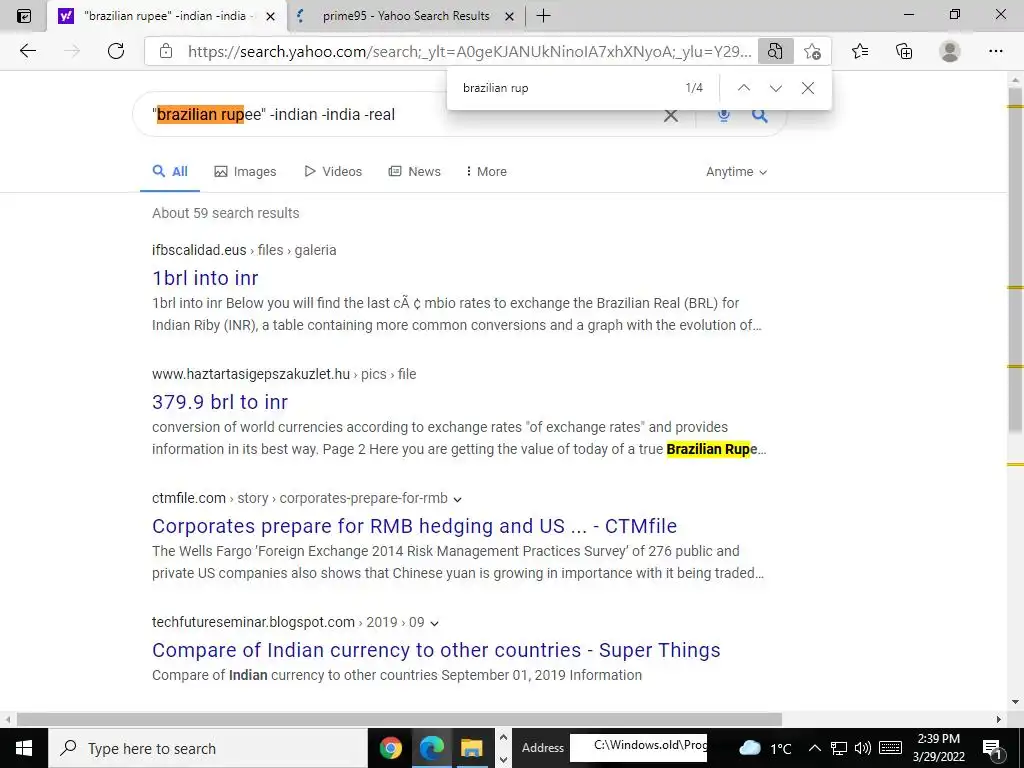Screen dimensions: 1024x768
Task: Switch to Microsoft Edge on taskbar
Action: 432,748
